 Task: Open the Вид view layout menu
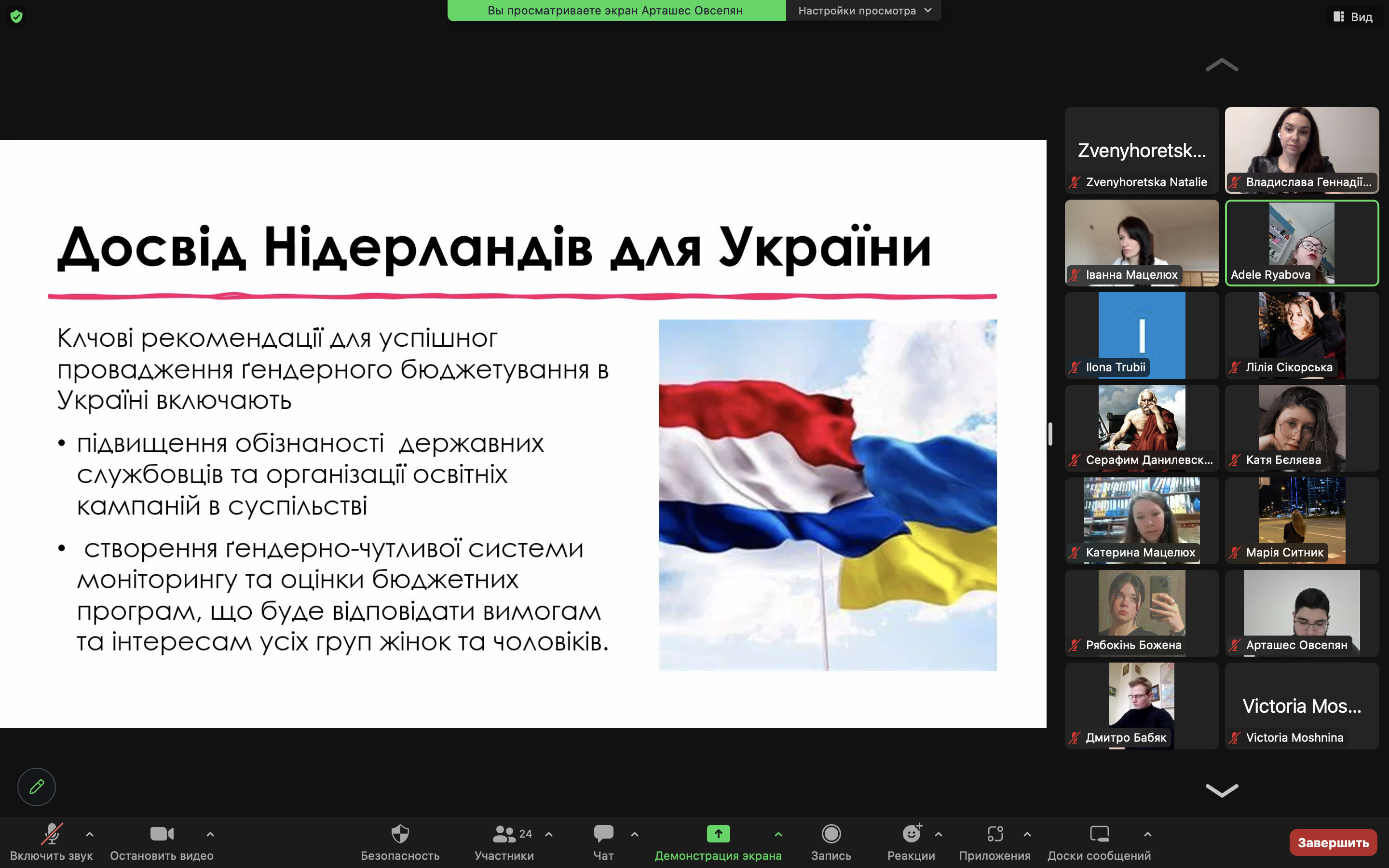click(1353, 17)
